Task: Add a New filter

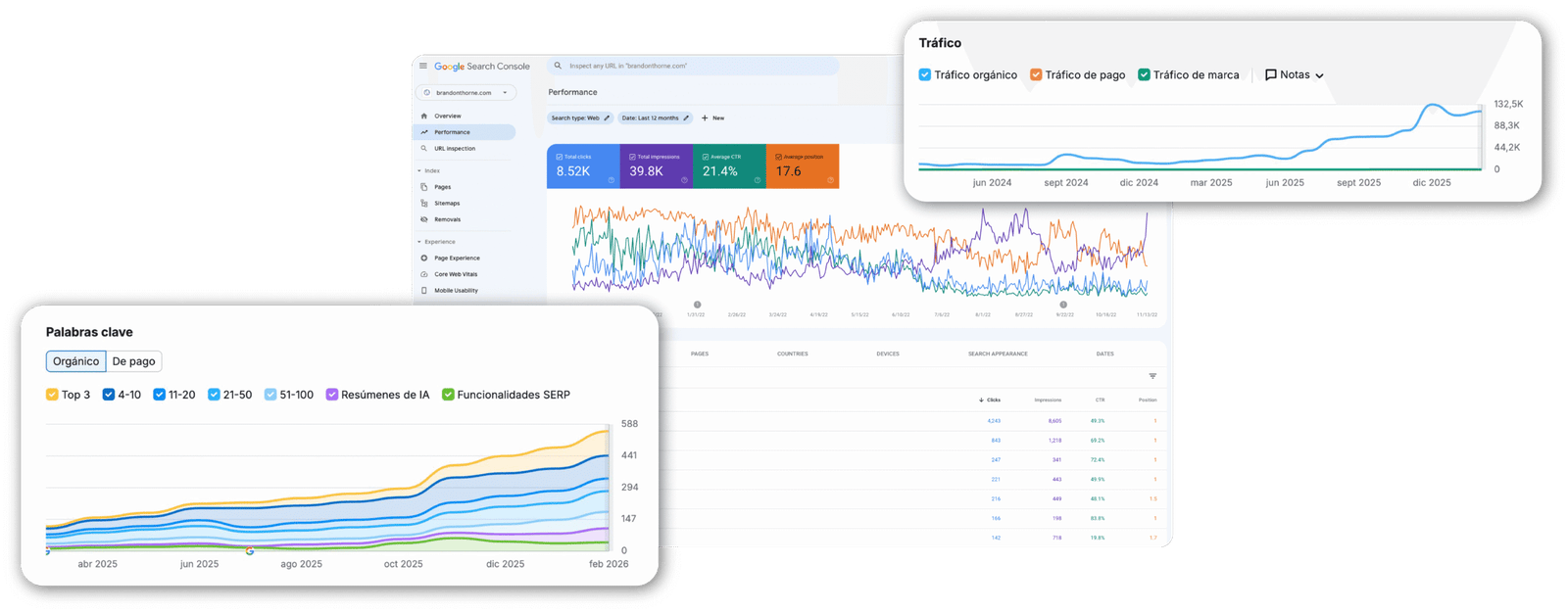Action: pyautogui.click(x=712, y=118)
